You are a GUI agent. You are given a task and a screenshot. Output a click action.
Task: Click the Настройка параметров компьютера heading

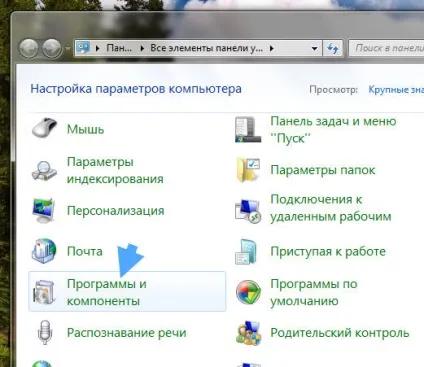point(136,89)
